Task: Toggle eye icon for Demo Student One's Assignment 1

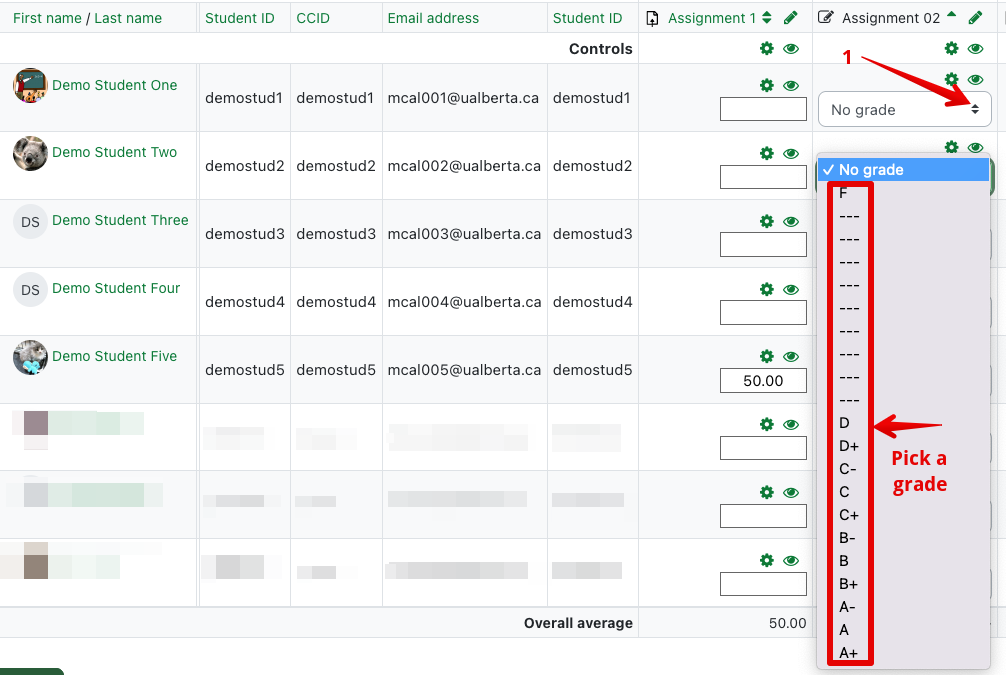Action: point(791,86)
